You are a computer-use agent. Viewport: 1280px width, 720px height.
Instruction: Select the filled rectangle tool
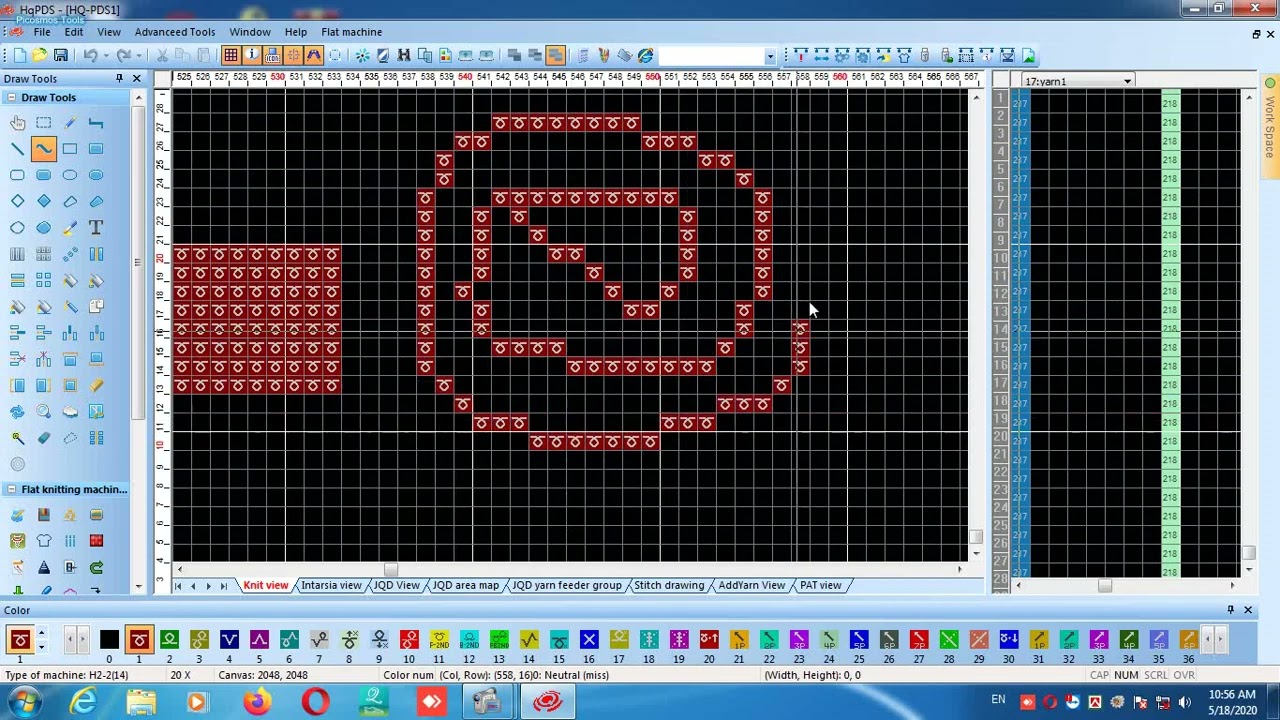(96, 149)
